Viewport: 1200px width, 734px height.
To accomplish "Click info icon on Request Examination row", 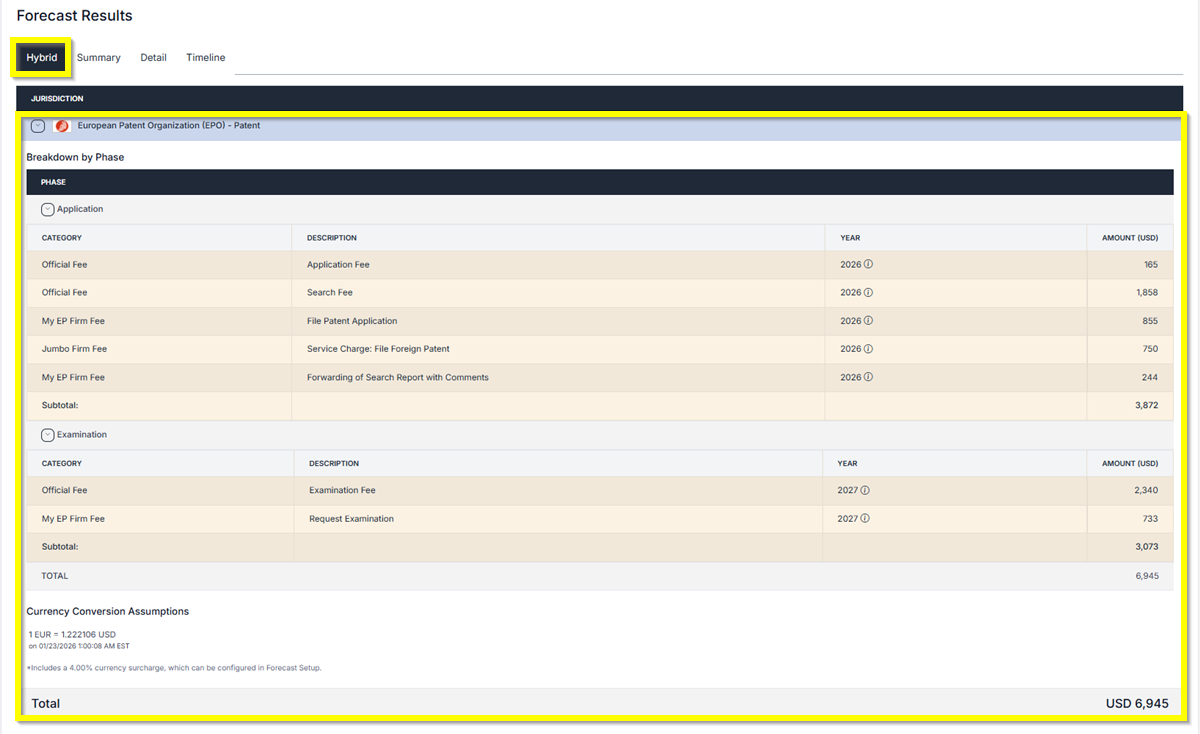I will 865,519.
